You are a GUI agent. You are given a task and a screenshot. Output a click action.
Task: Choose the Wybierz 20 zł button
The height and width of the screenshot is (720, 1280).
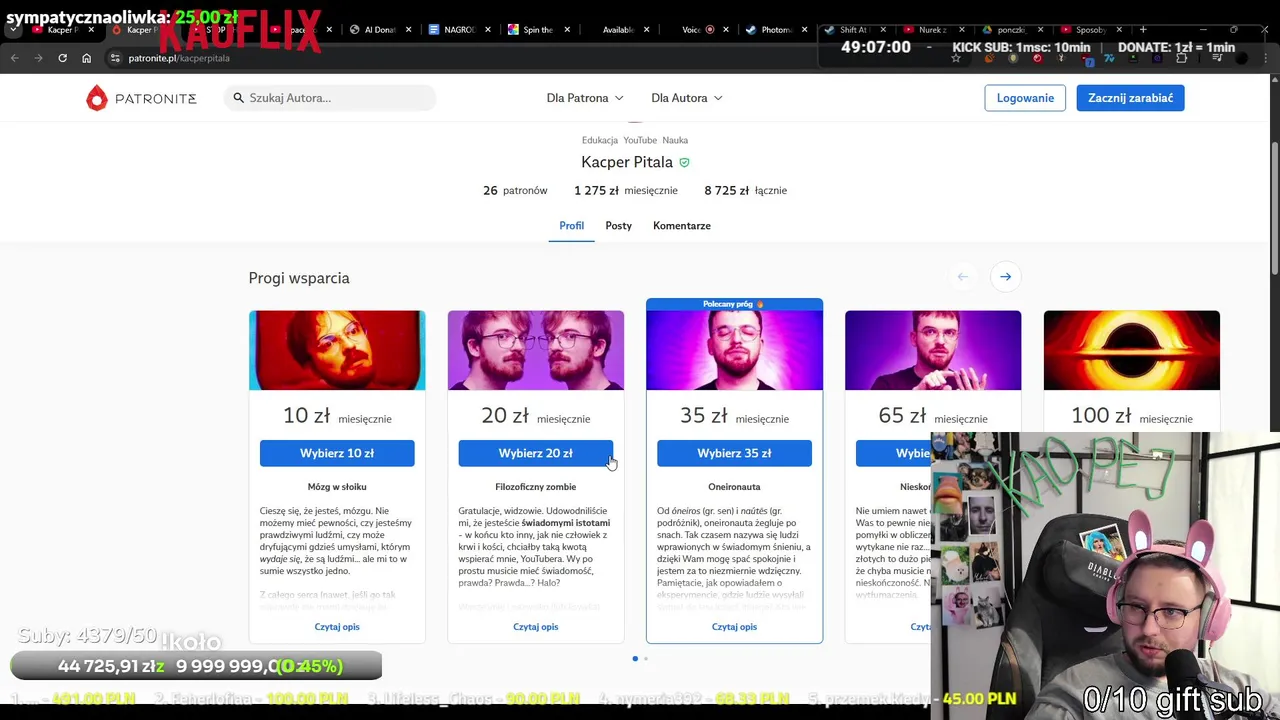click(x=535, y=453)
